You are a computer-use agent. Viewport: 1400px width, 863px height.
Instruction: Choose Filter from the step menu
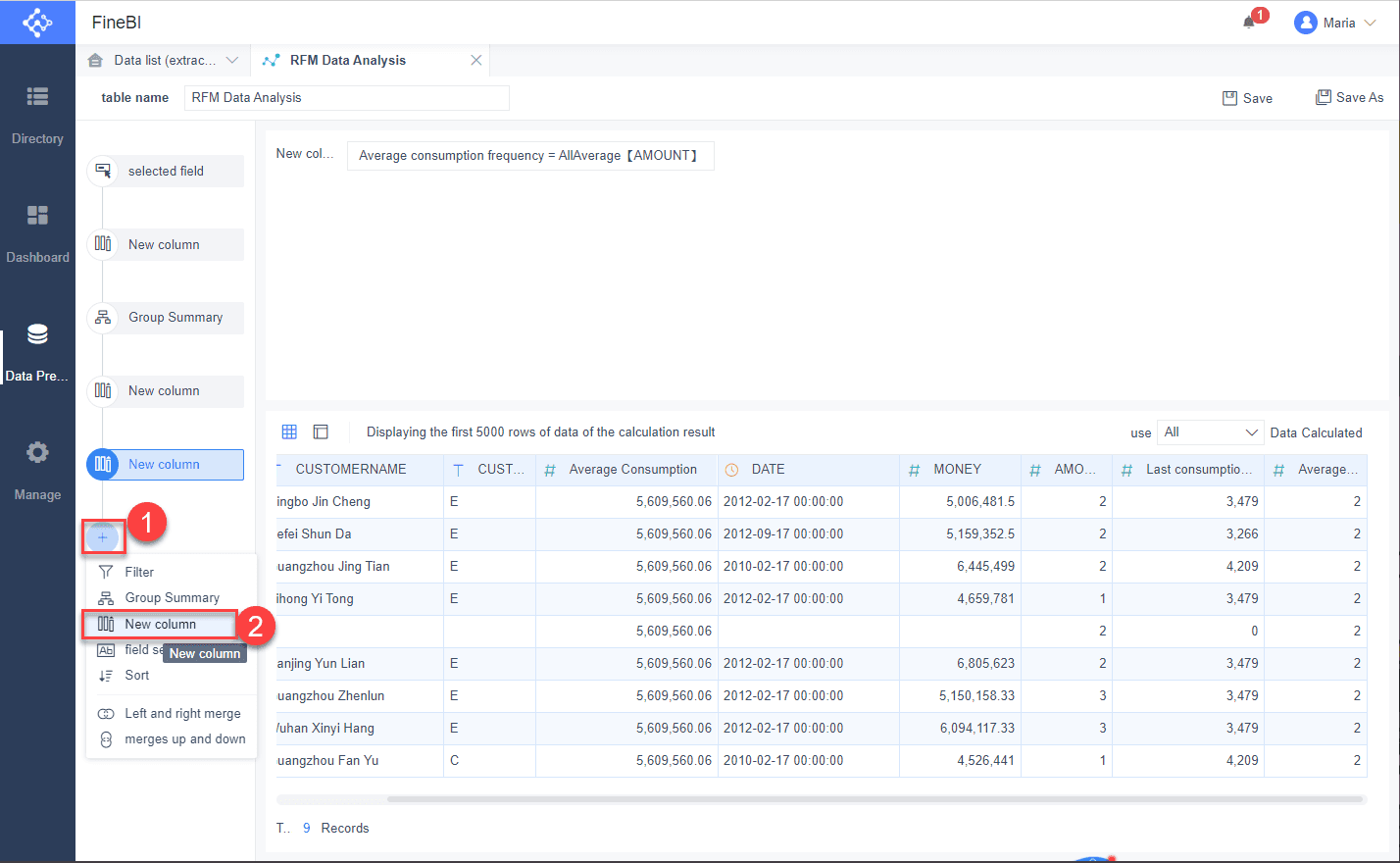coord(171,572)
